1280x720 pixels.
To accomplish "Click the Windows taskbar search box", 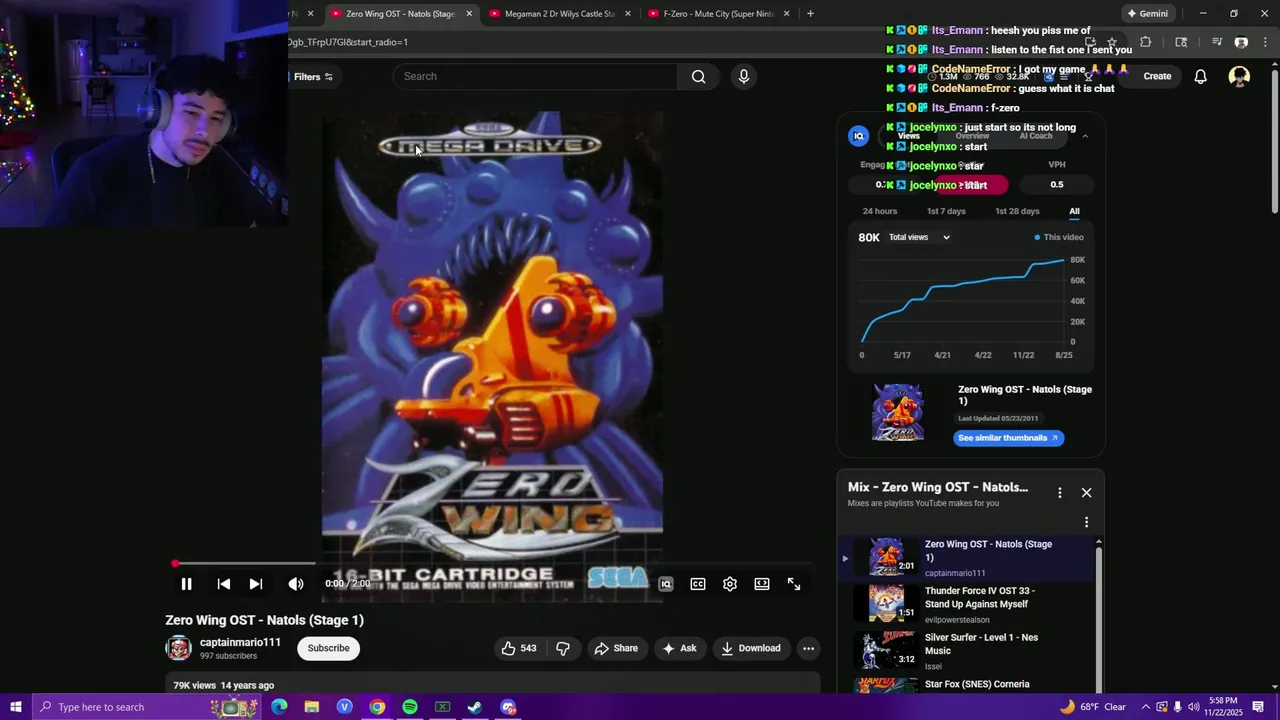I will (147, 707).
